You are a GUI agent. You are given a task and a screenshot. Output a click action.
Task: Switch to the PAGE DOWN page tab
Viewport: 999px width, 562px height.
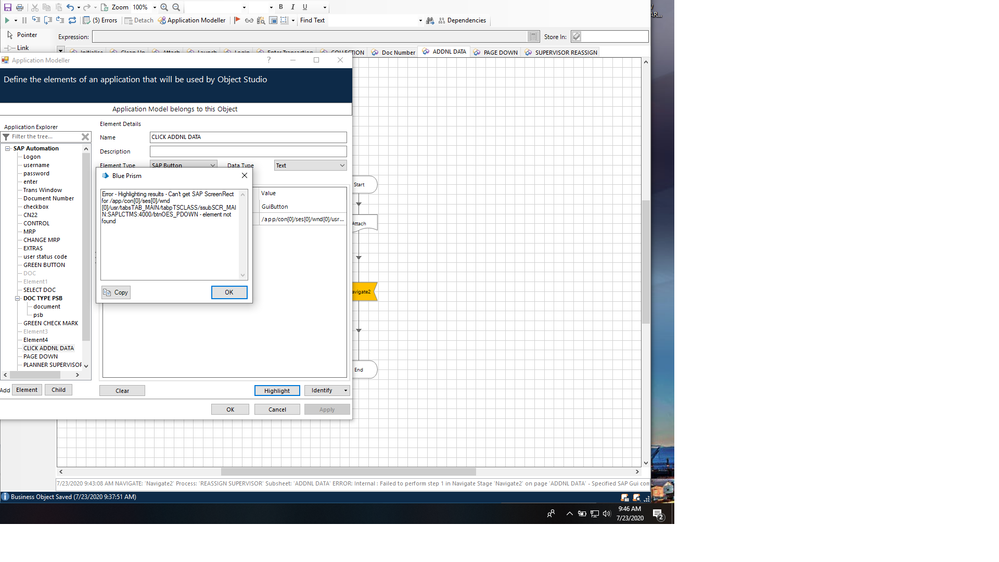pos(496,53)
